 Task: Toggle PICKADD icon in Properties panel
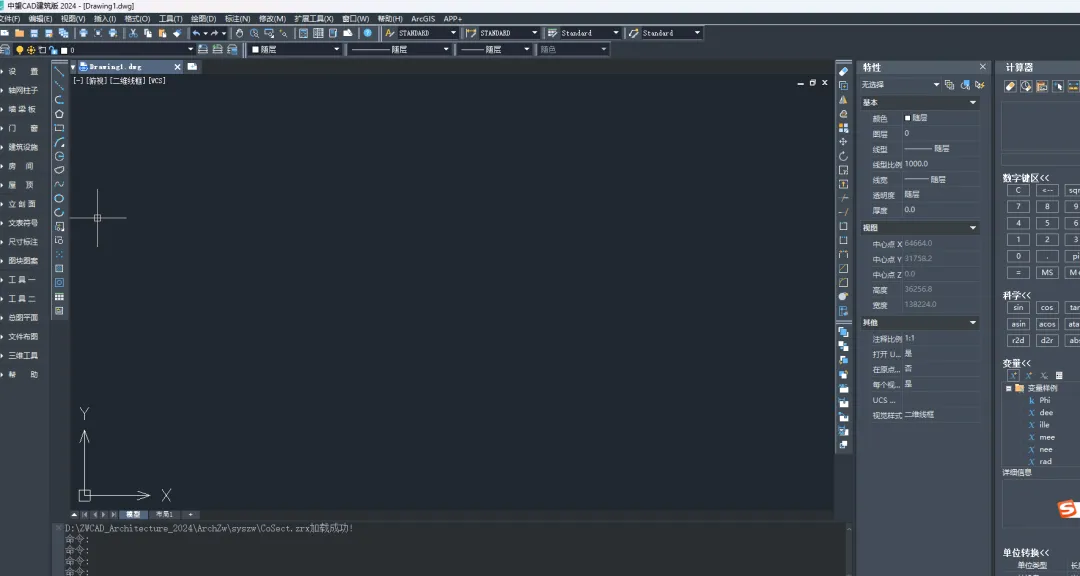[x=950, y=85]
